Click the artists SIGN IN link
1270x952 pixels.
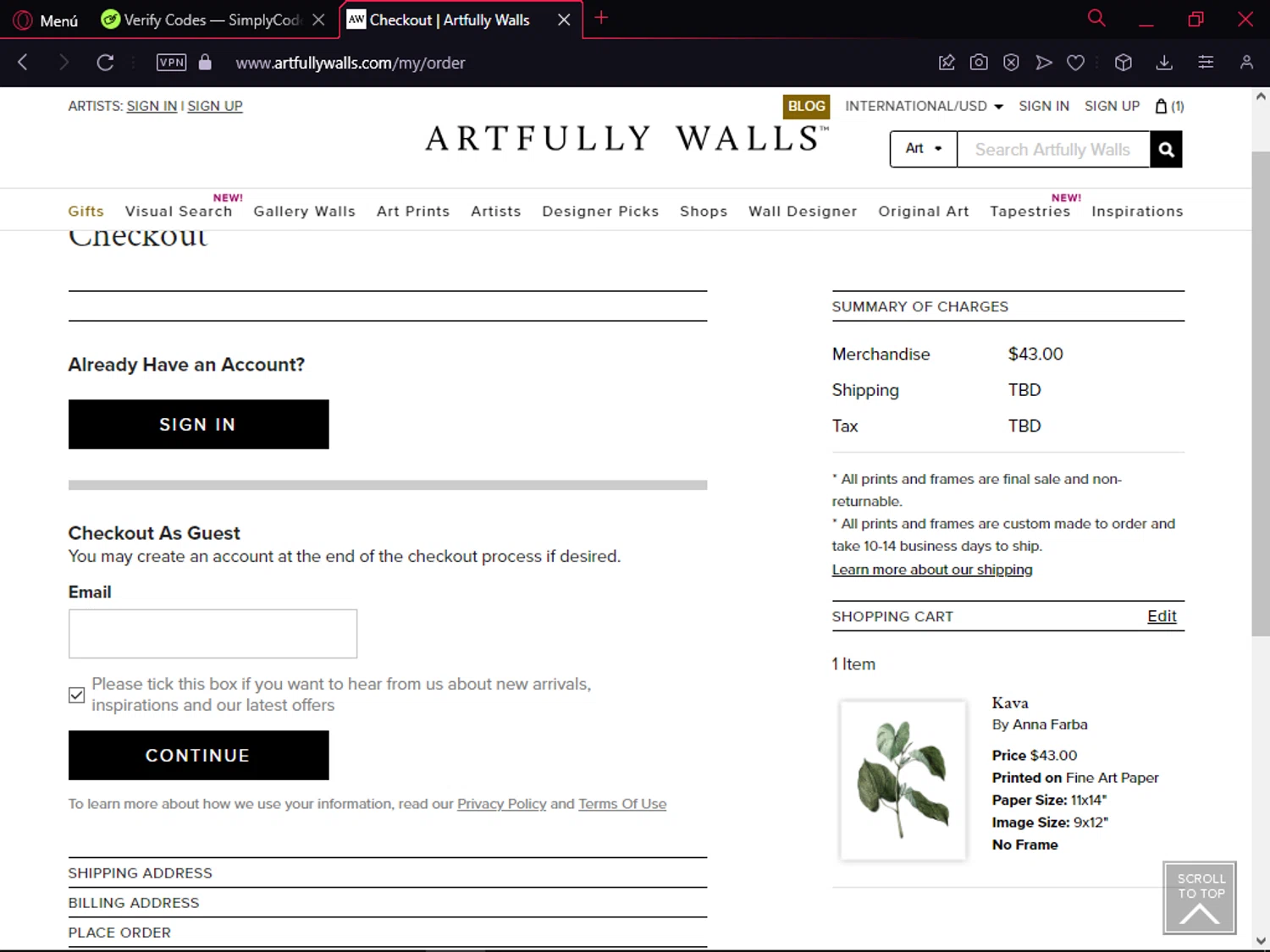click(152, 106)
